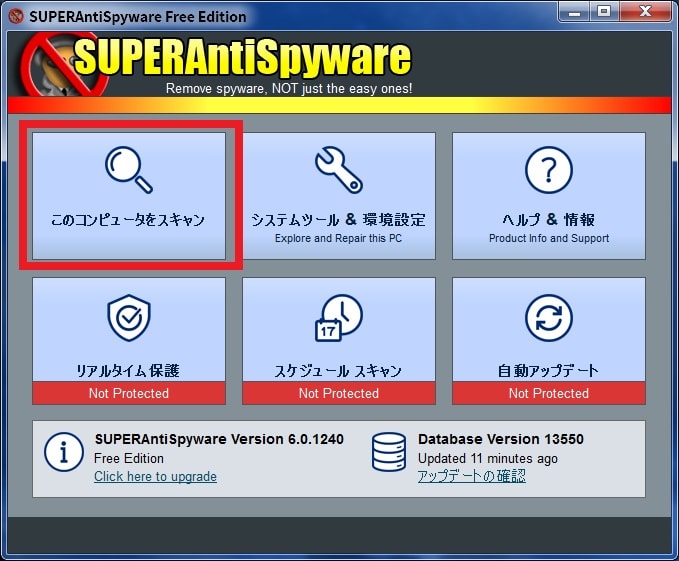The image size is (679, 561).
Task: Minimize the SUPERAntiSpyware window
Action: click(574, 12)
